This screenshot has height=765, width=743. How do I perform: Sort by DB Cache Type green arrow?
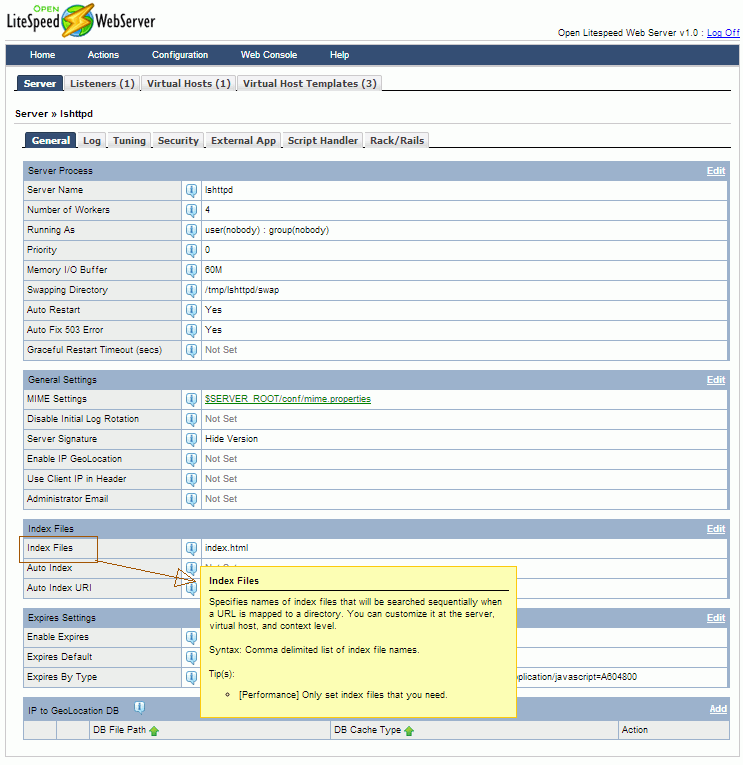[x=409, y=731]
